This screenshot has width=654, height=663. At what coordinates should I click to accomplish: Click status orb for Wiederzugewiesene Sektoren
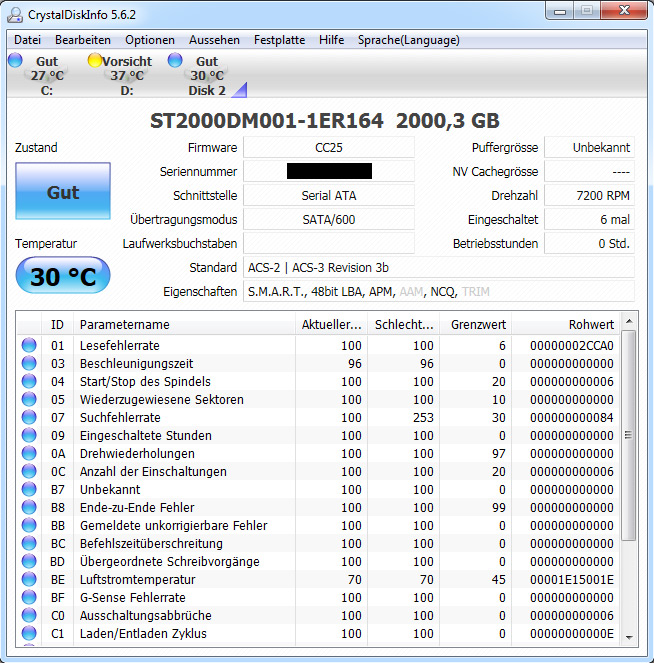click(29, 399)
